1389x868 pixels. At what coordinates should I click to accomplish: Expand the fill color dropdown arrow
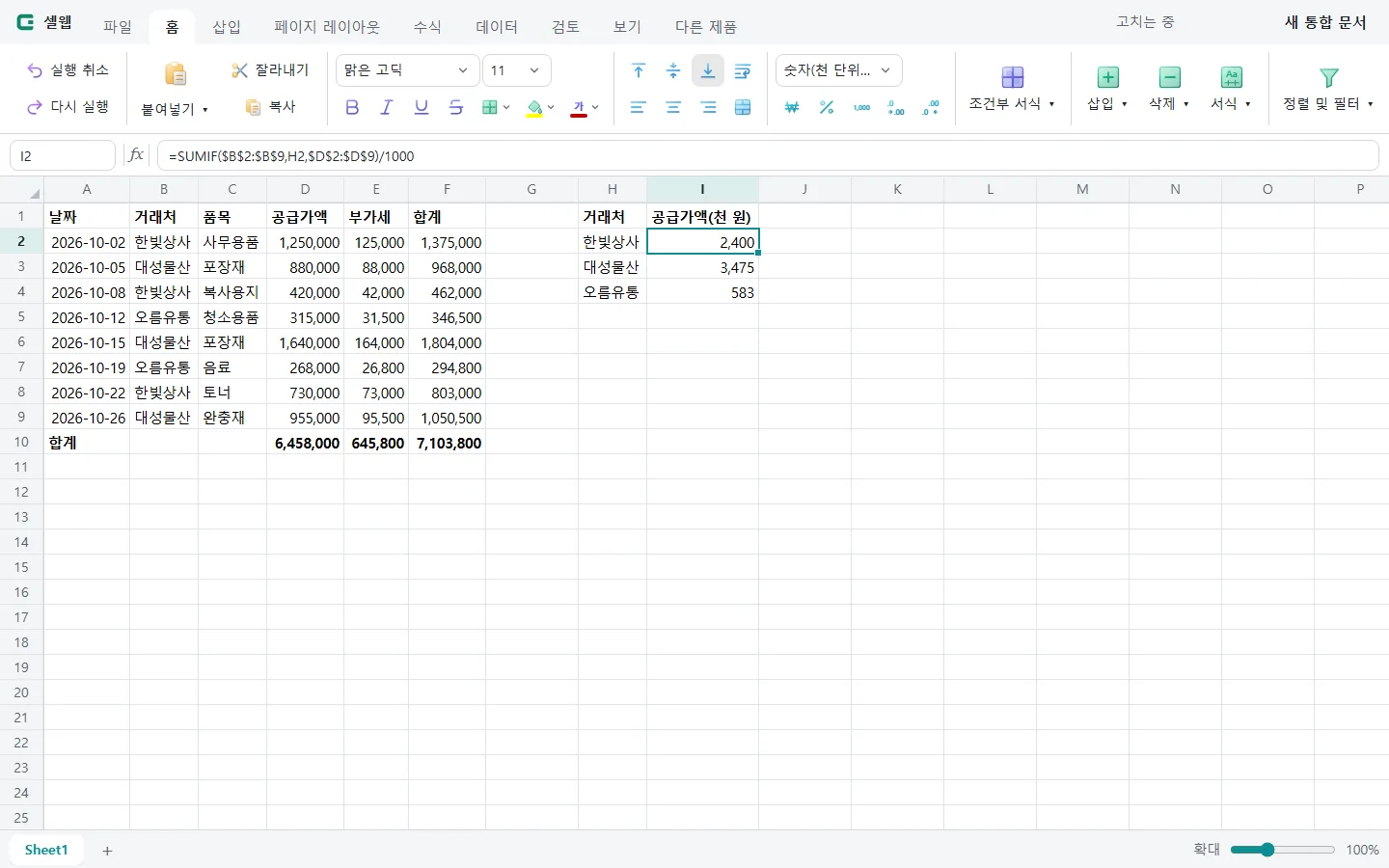(x=551, y=108)
